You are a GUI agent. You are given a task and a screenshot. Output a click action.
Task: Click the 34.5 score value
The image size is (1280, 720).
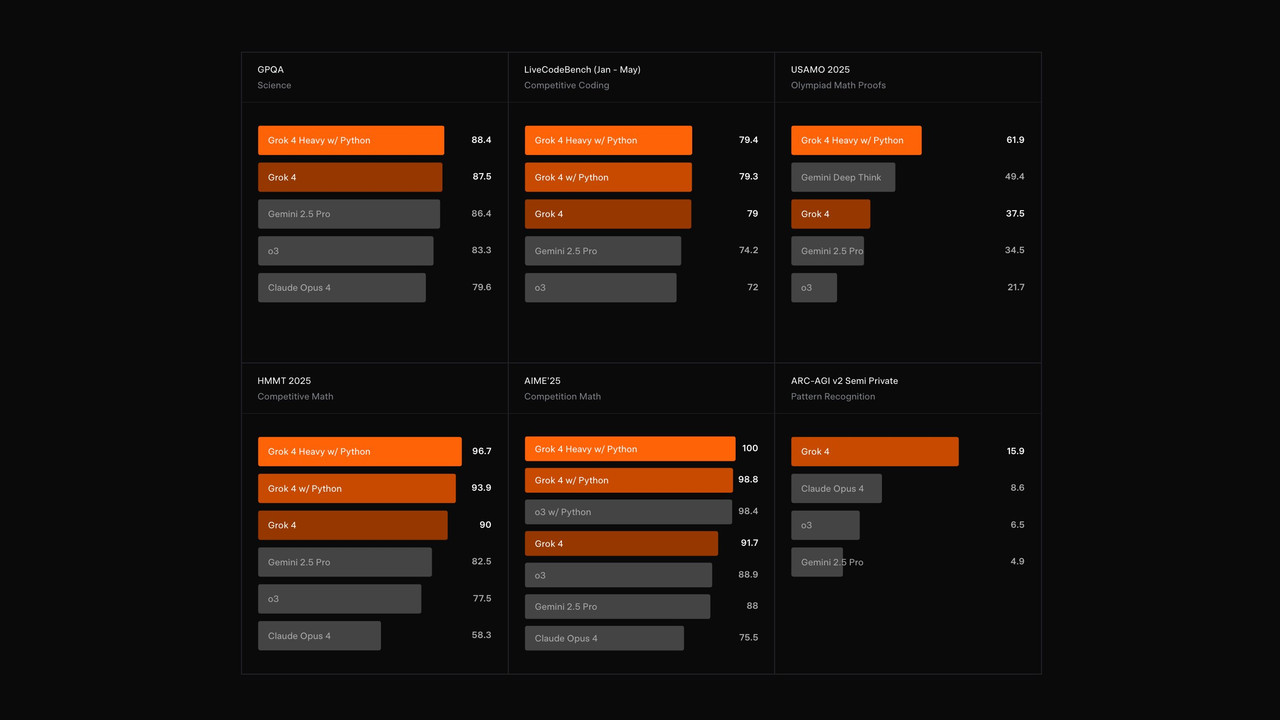pos(1015,251)
